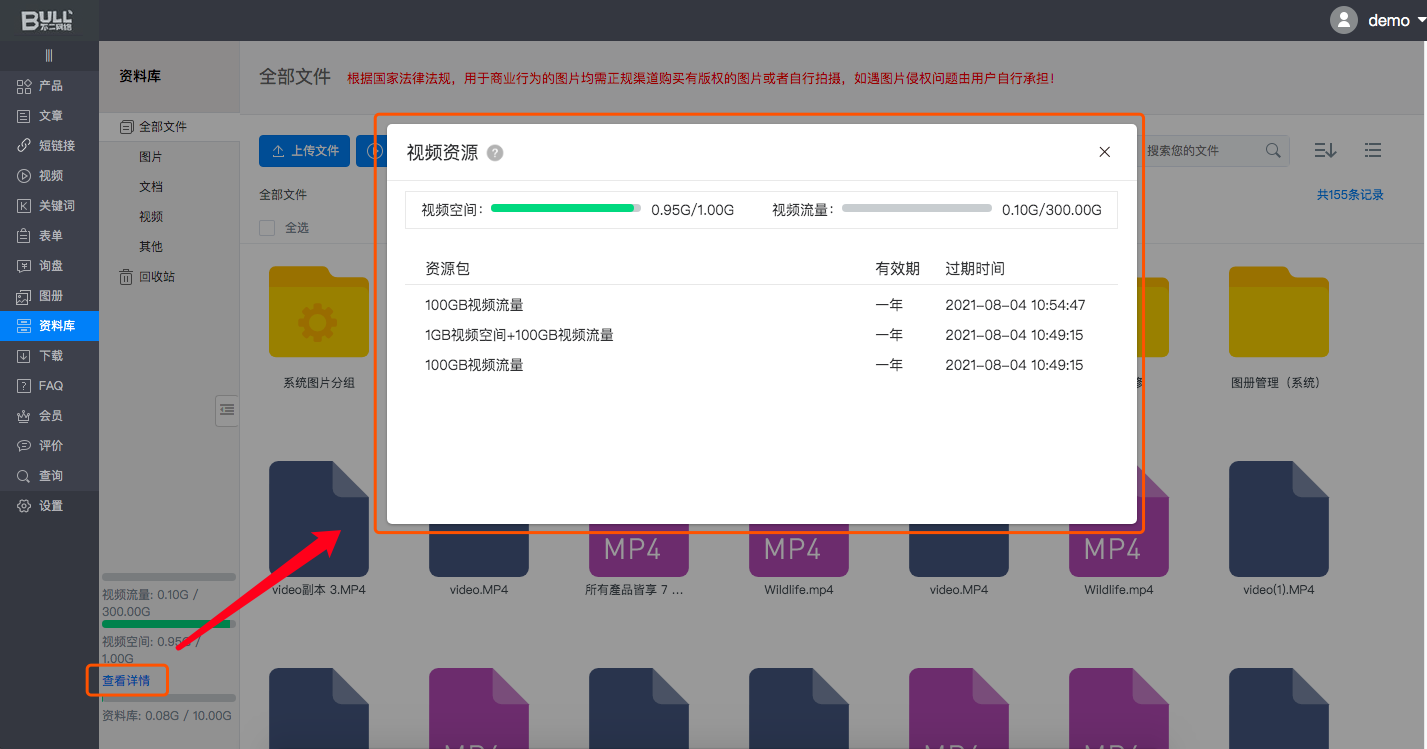Click the 查看详情 link
Viewport: 1427px width, 749px height.
126,680
